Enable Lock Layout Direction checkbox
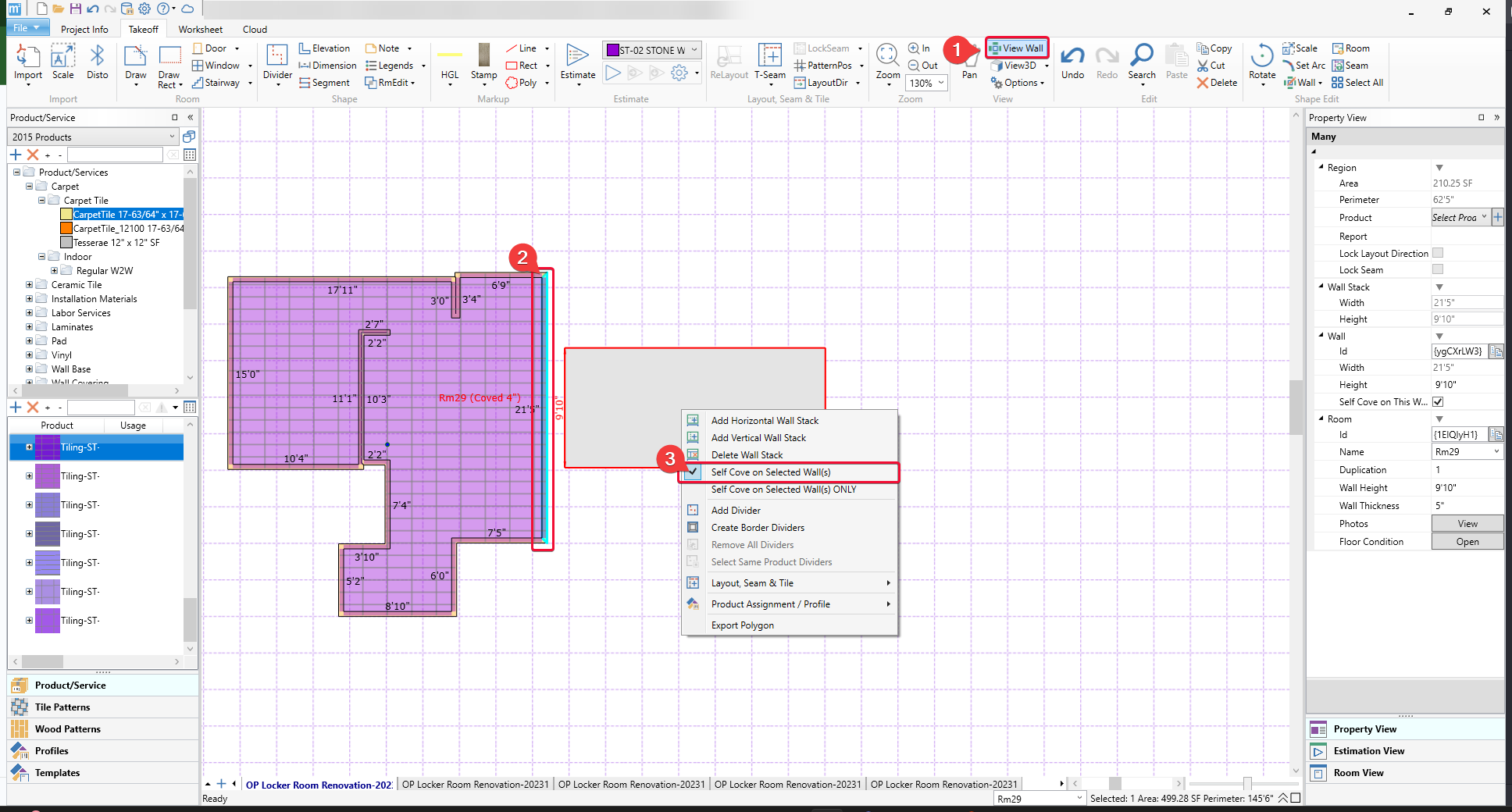Viewport: 1512px width, 812px height. tap(1438, 253)
